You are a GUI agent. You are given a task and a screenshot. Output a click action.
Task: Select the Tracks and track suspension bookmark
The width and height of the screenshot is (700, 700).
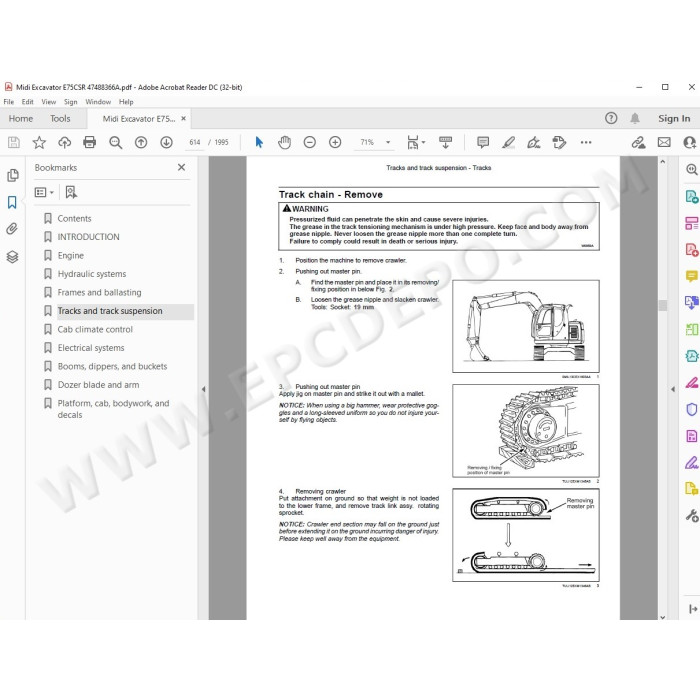point(110,311)
